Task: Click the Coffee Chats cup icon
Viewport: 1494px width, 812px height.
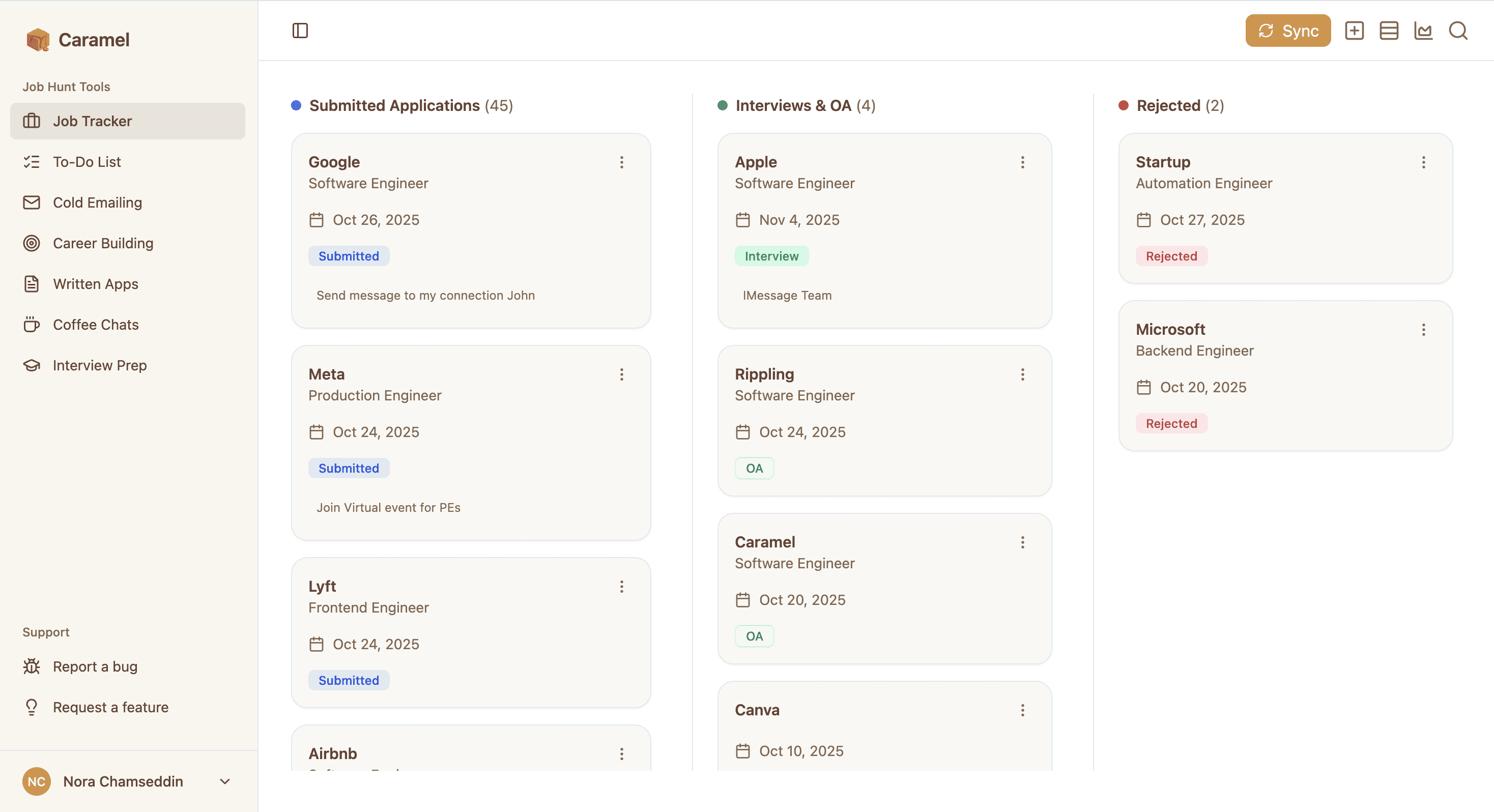Action: coord(32,324)
